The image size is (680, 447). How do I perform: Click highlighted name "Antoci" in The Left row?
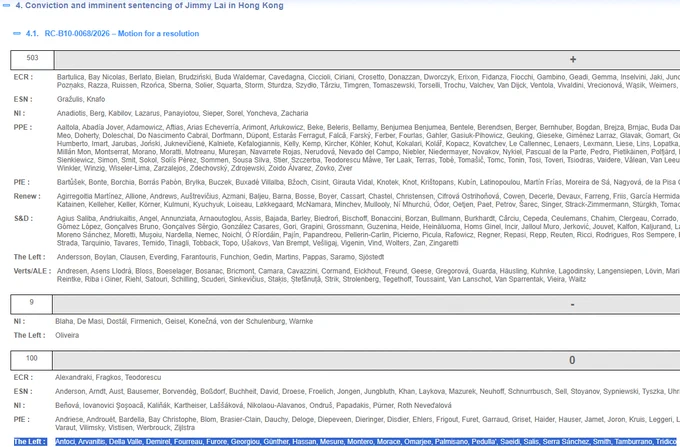(x=65, y=442)
